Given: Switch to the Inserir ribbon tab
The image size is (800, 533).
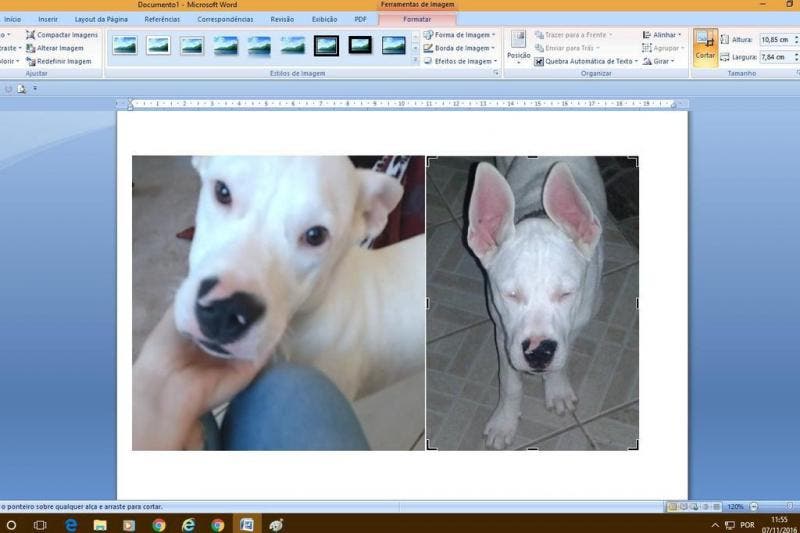Looking at the screenshot, I should [x=48, y=19].
